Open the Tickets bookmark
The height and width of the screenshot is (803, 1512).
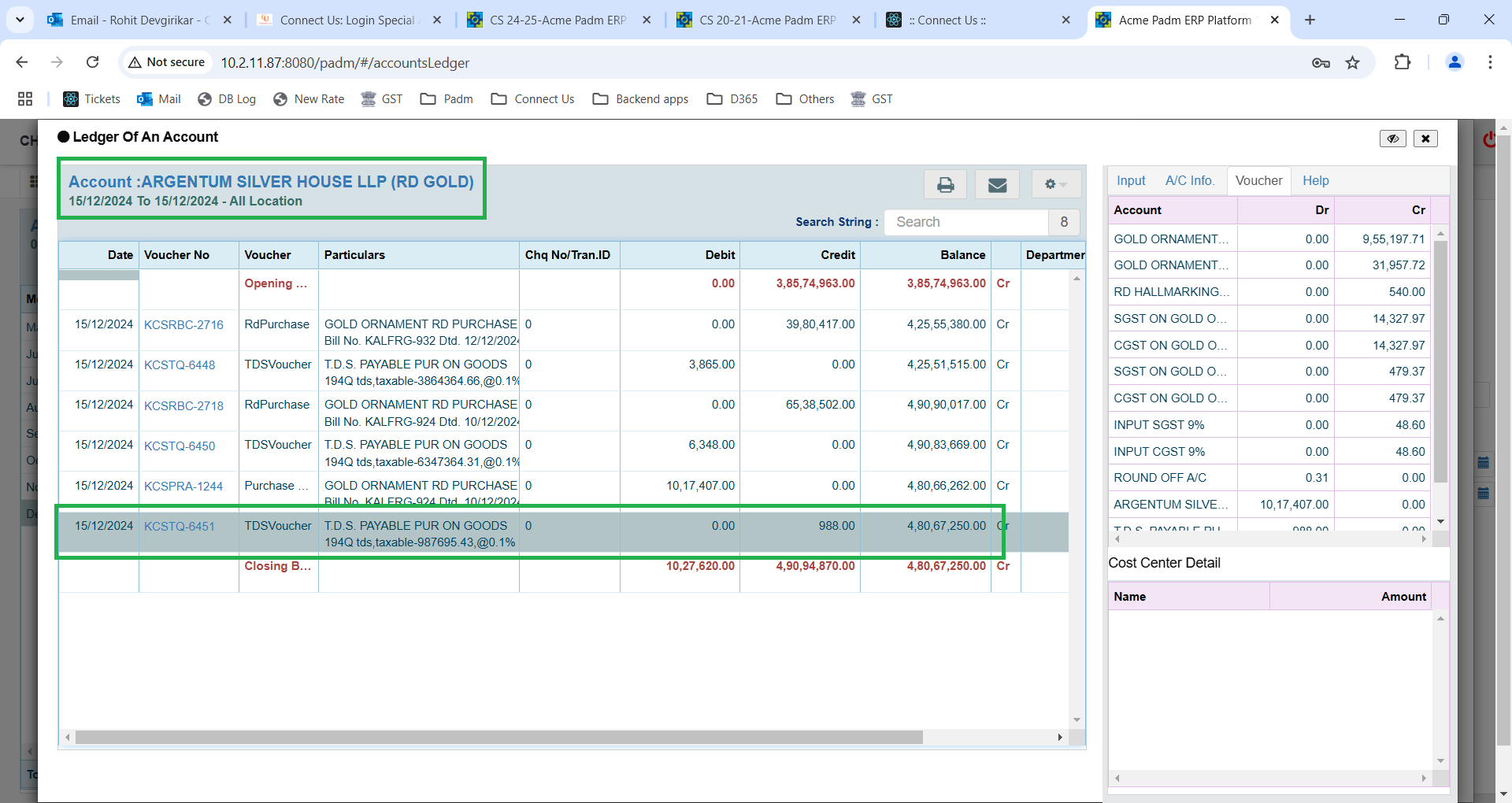[92, 98]
